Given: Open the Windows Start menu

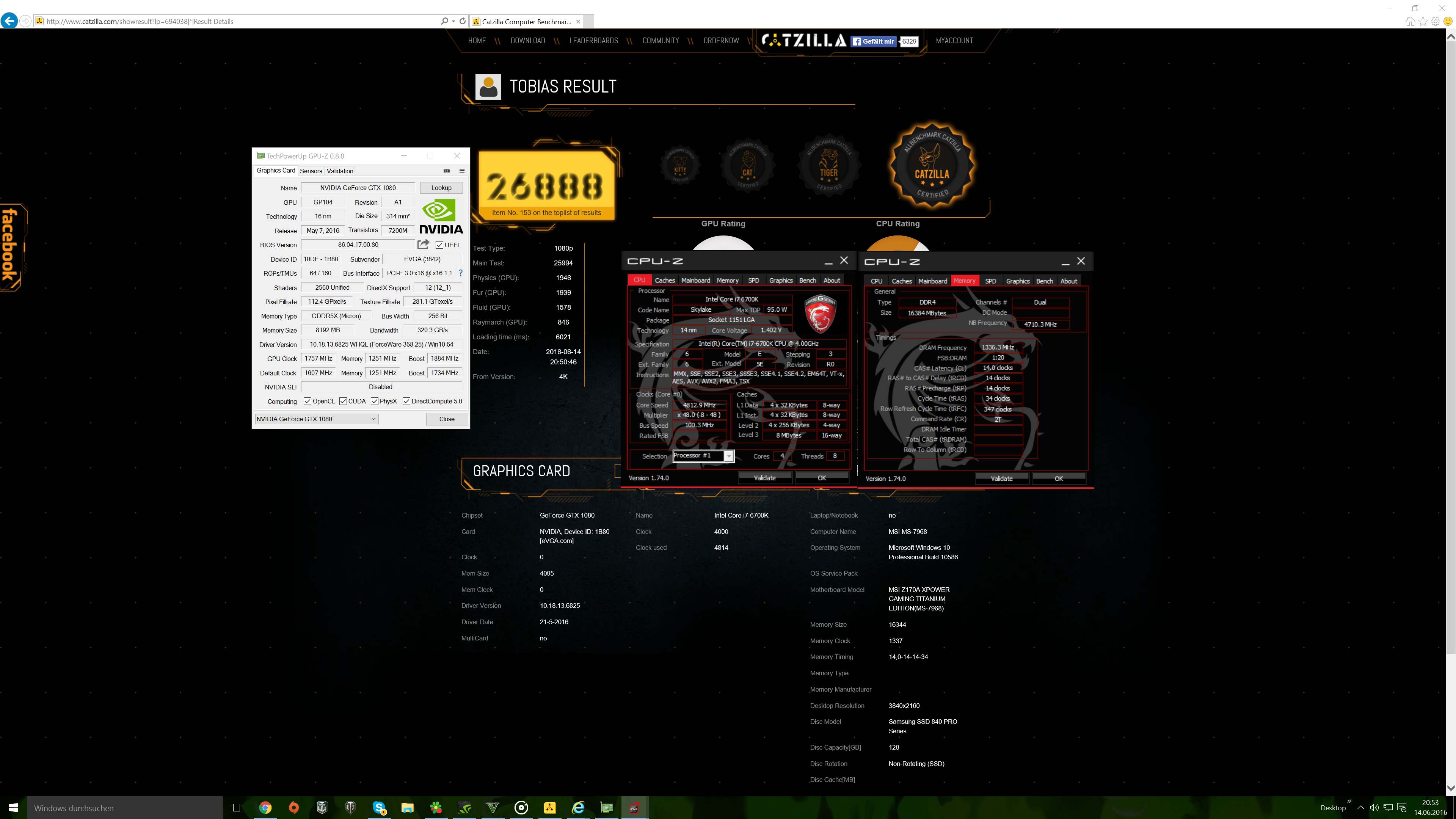Looking at the screenshot, I should click(14, 808).
